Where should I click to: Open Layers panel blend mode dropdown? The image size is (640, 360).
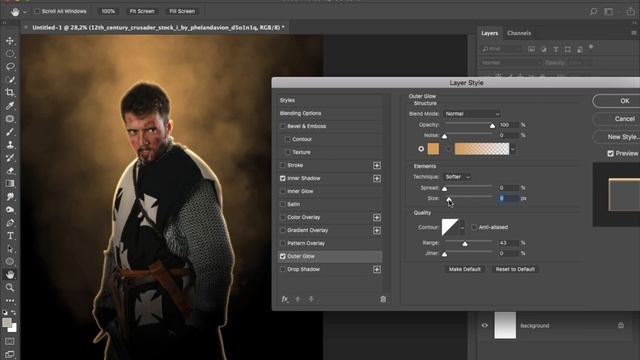point(511,63)
